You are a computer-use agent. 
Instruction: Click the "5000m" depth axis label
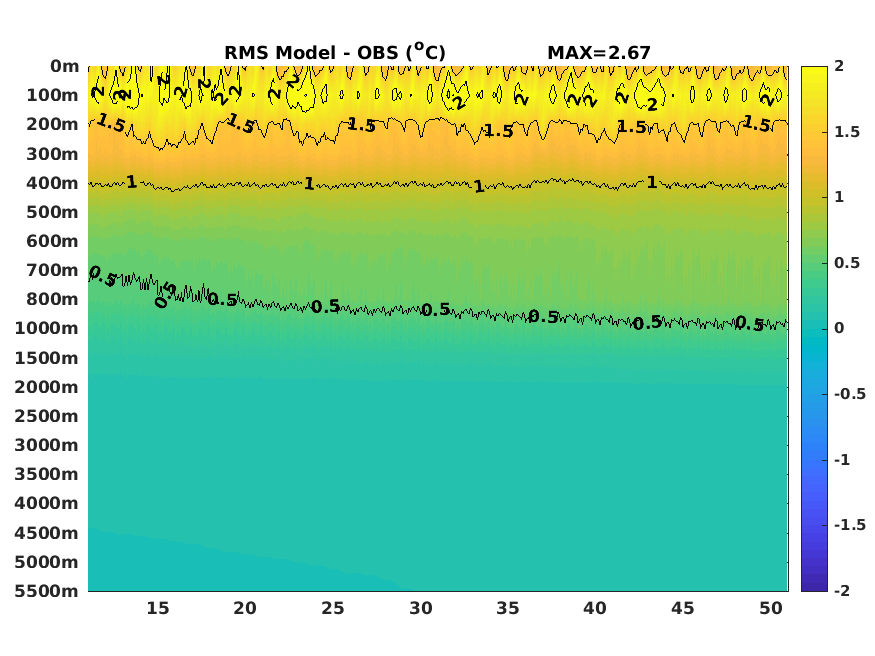tap(47, 562)
